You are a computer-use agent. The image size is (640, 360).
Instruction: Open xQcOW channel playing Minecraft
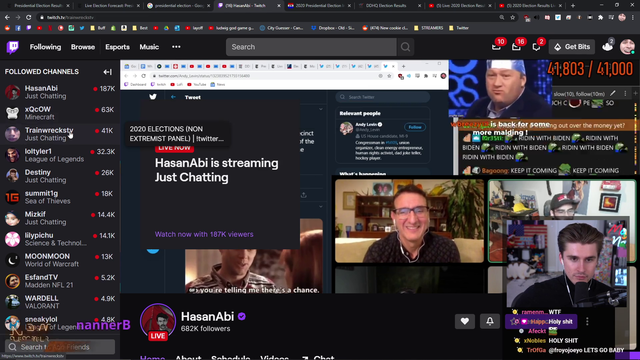coord(60,113)
